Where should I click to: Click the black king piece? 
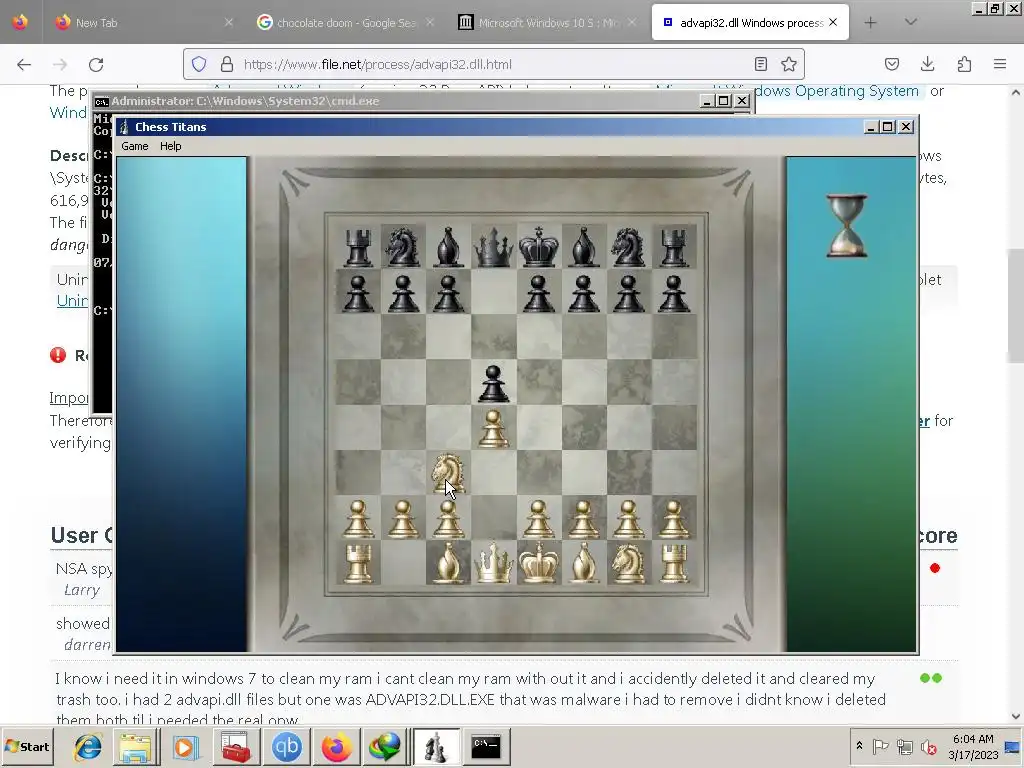[x=538, y=247]
